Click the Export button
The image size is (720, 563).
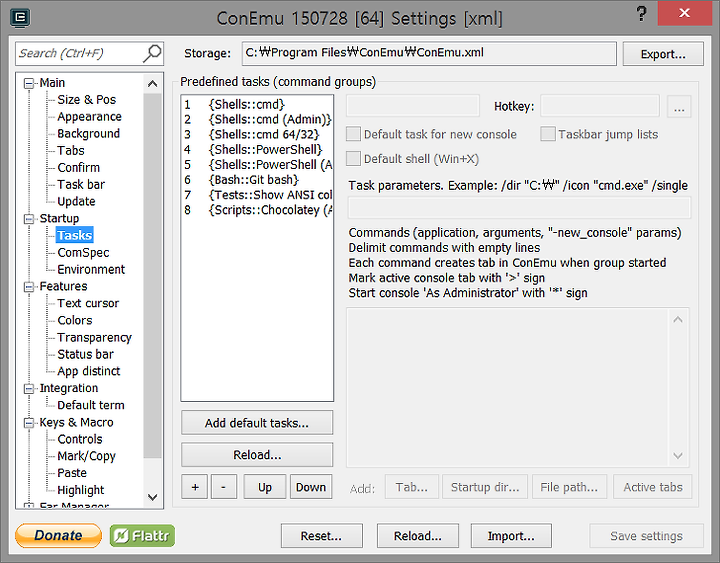click(663, 54)
